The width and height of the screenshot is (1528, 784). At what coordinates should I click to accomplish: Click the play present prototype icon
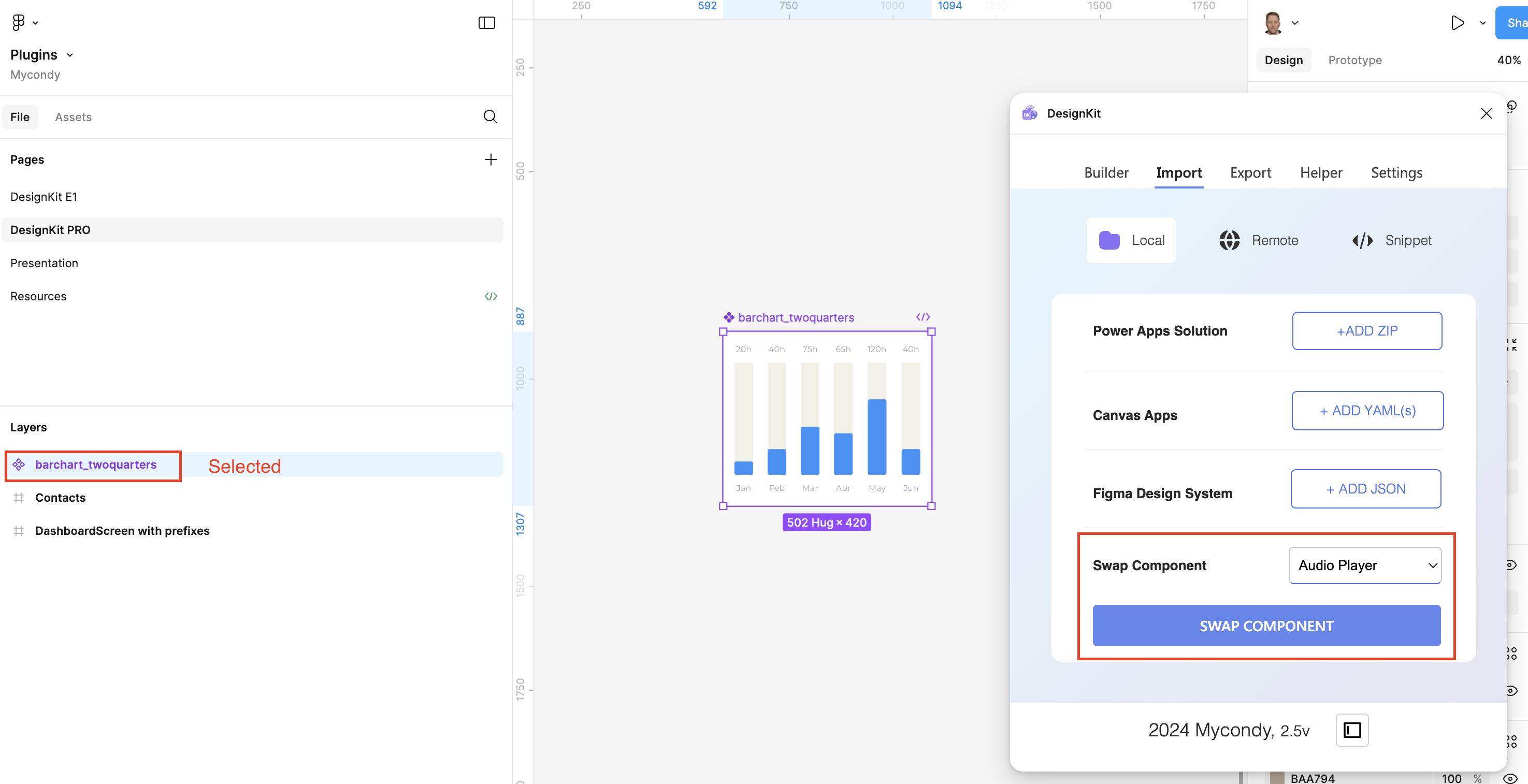pyautogui.click(x=1458, y=23)
